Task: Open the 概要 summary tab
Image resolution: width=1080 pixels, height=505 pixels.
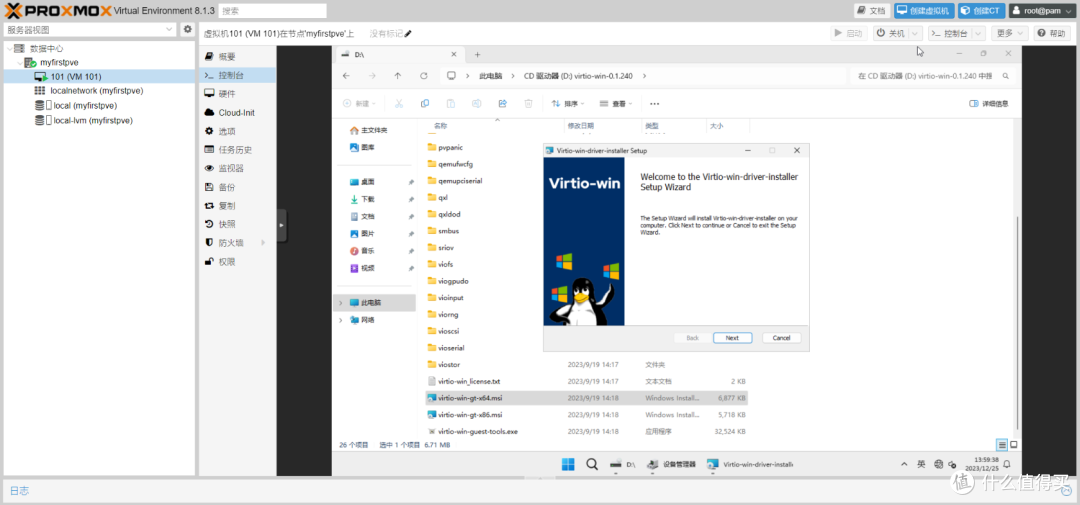Action: pyautogui.click(x=237, y=56)
